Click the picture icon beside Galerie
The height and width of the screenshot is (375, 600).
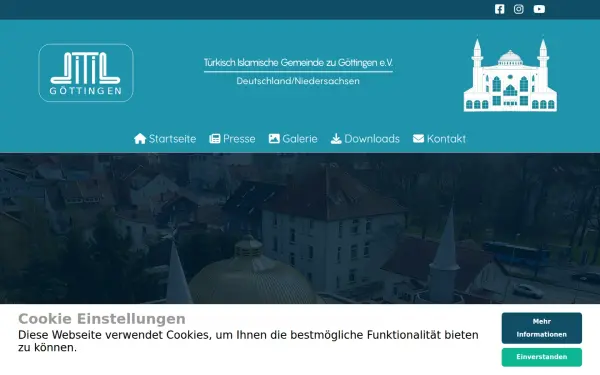(x=274, y=139)
